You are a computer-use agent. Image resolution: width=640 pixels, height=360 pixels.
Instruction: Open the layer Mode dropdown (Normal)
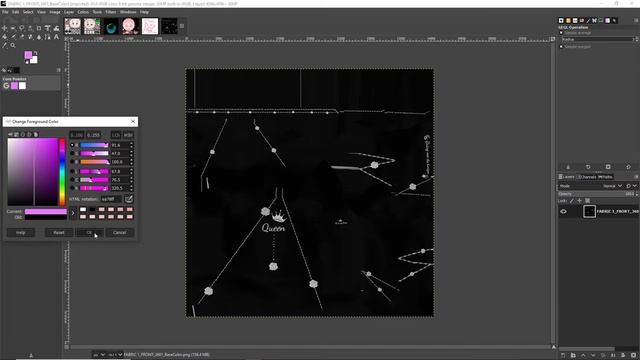tap(612, 186)
